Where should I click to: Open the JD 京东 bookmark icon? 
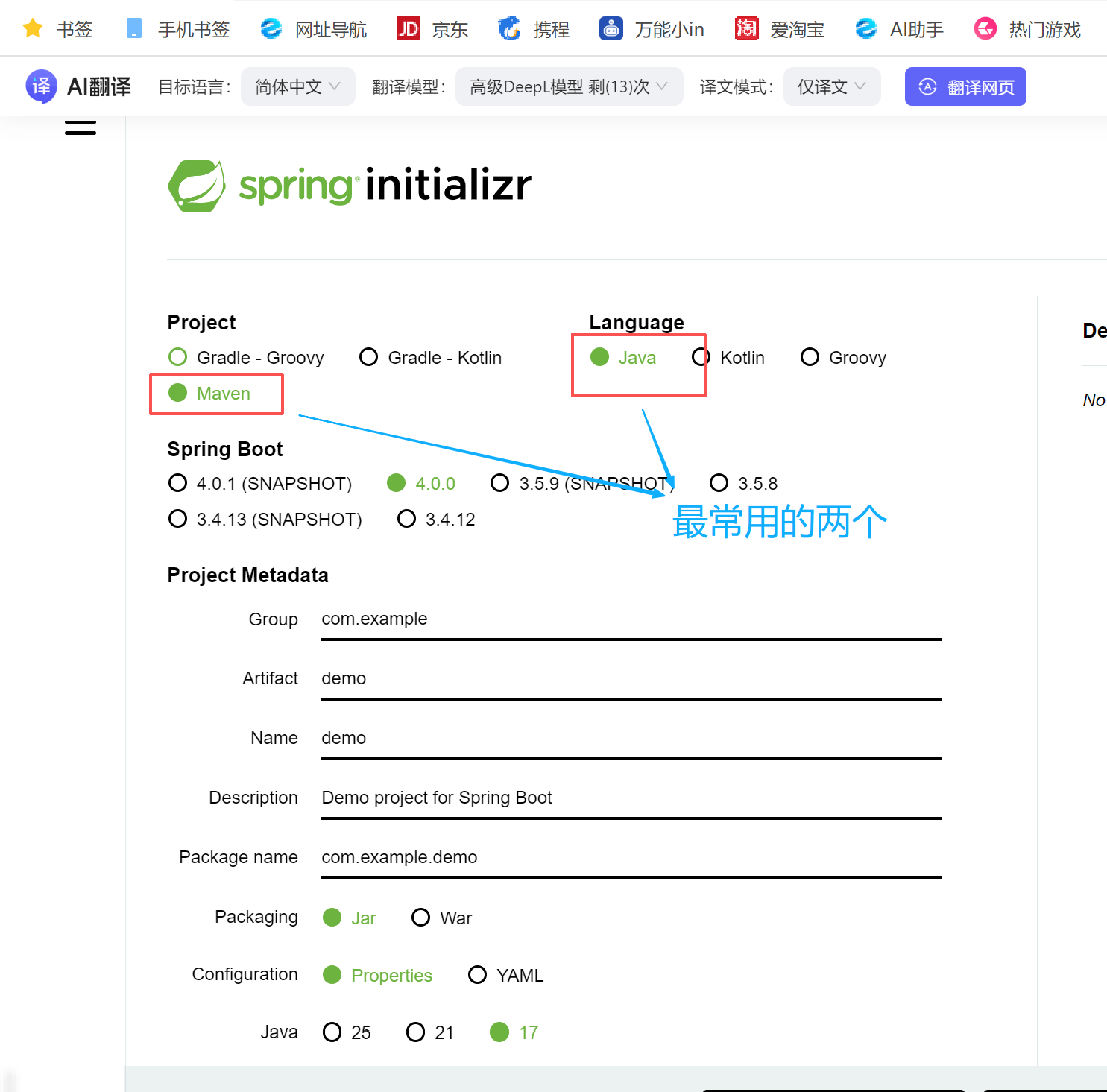409,29
